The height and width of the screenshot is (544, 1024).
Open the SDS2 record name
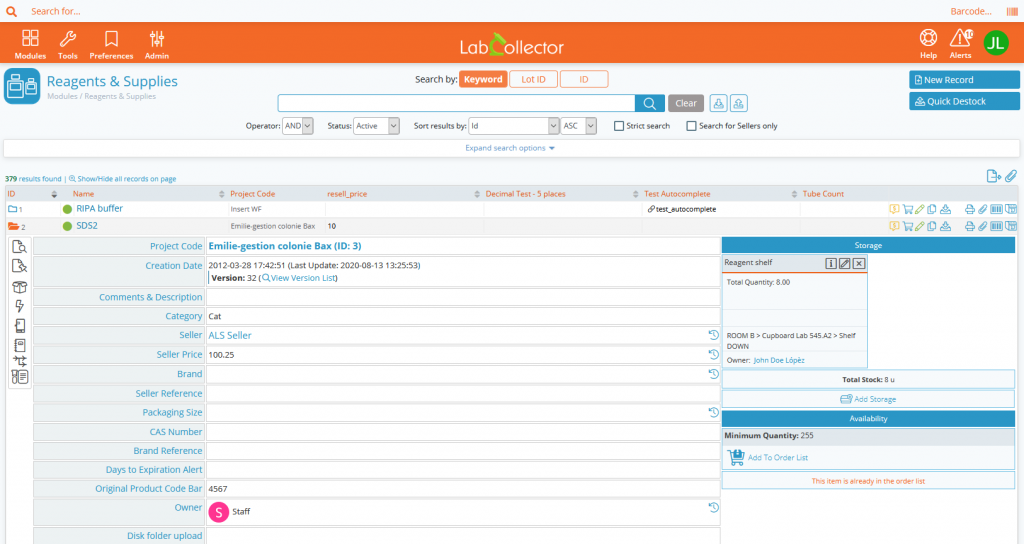(87, 226)
